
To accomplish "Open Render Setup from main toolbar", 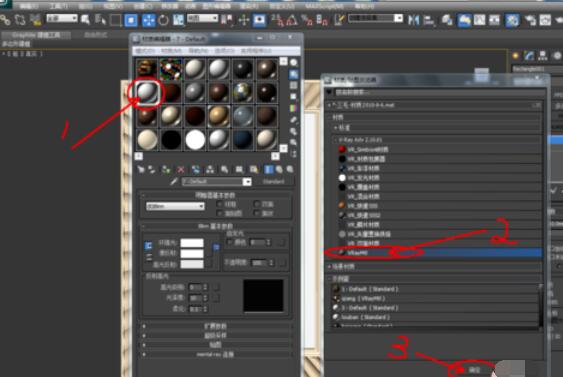I will click(x=531, y=20).
